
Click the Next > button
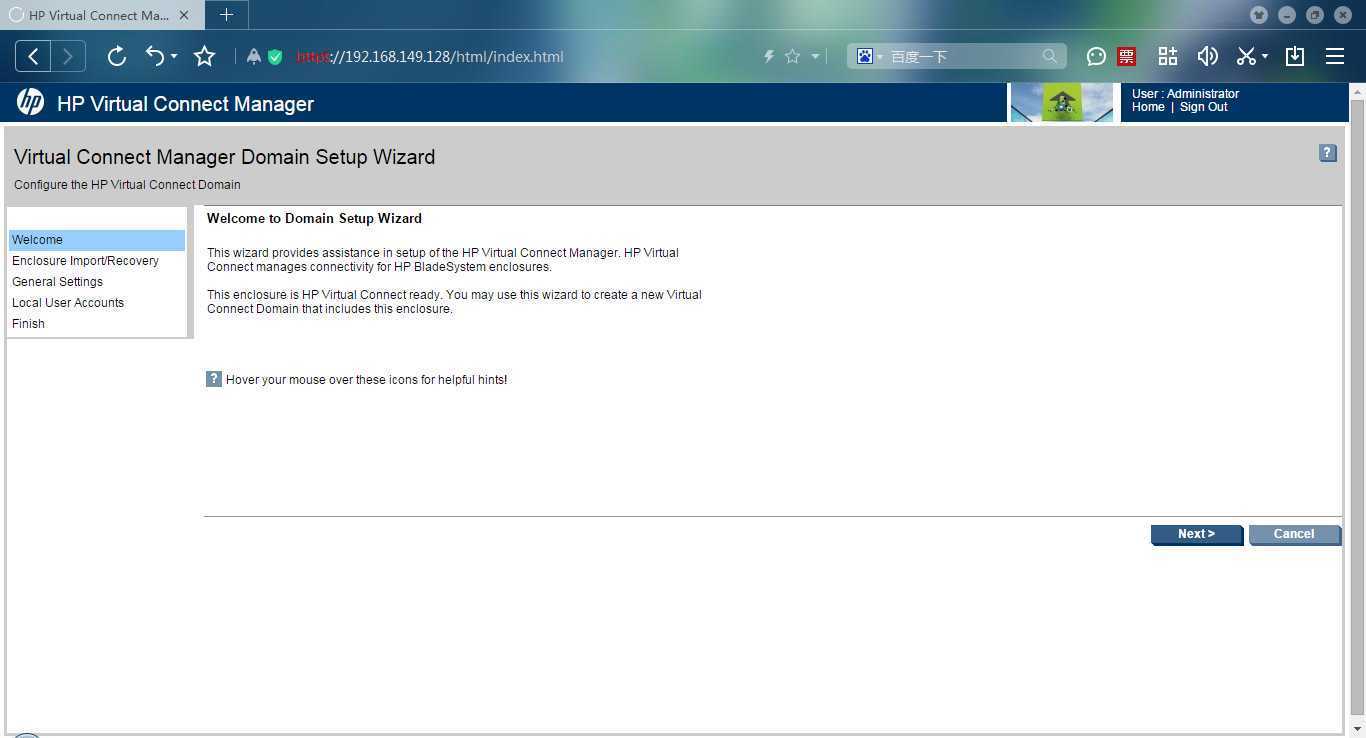pos(1196,534)
